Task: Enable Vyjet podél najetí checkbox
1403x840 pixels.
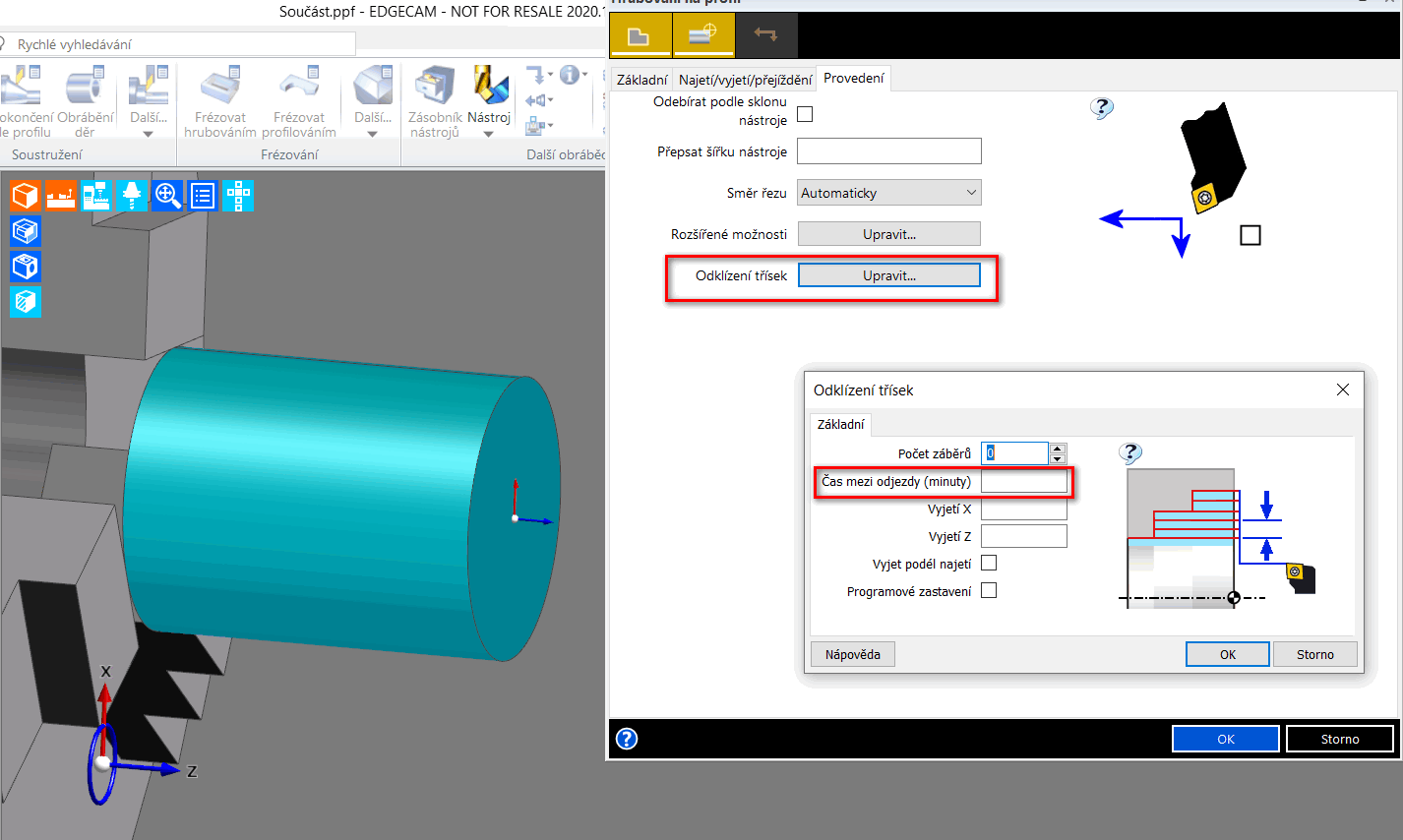Action: 989,563
